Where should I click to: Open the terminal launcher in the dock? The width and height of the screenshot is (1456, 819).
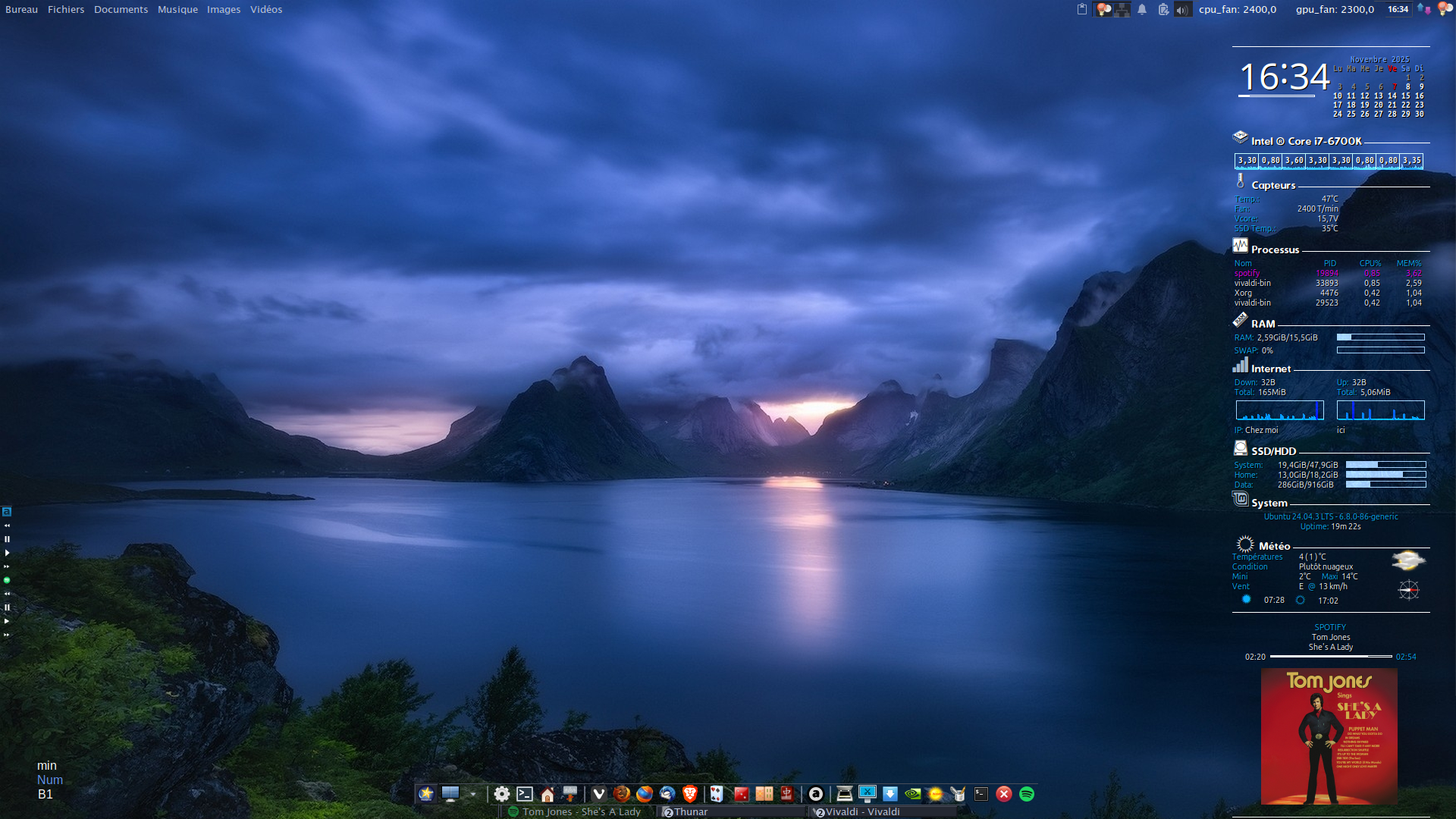coord(525,794)
